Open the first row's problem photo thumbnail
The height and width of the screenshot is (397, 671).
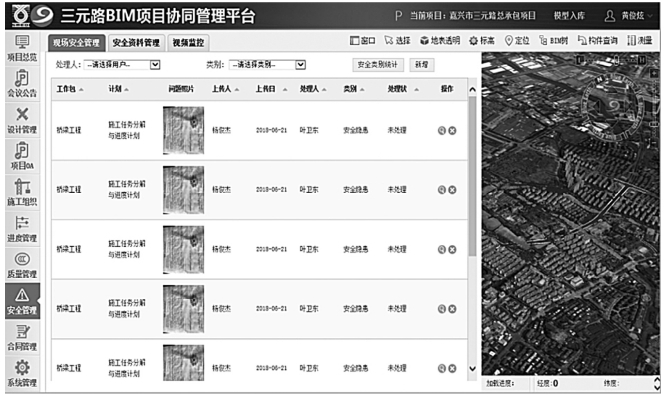pyautogui.click(x=184, y=130)
